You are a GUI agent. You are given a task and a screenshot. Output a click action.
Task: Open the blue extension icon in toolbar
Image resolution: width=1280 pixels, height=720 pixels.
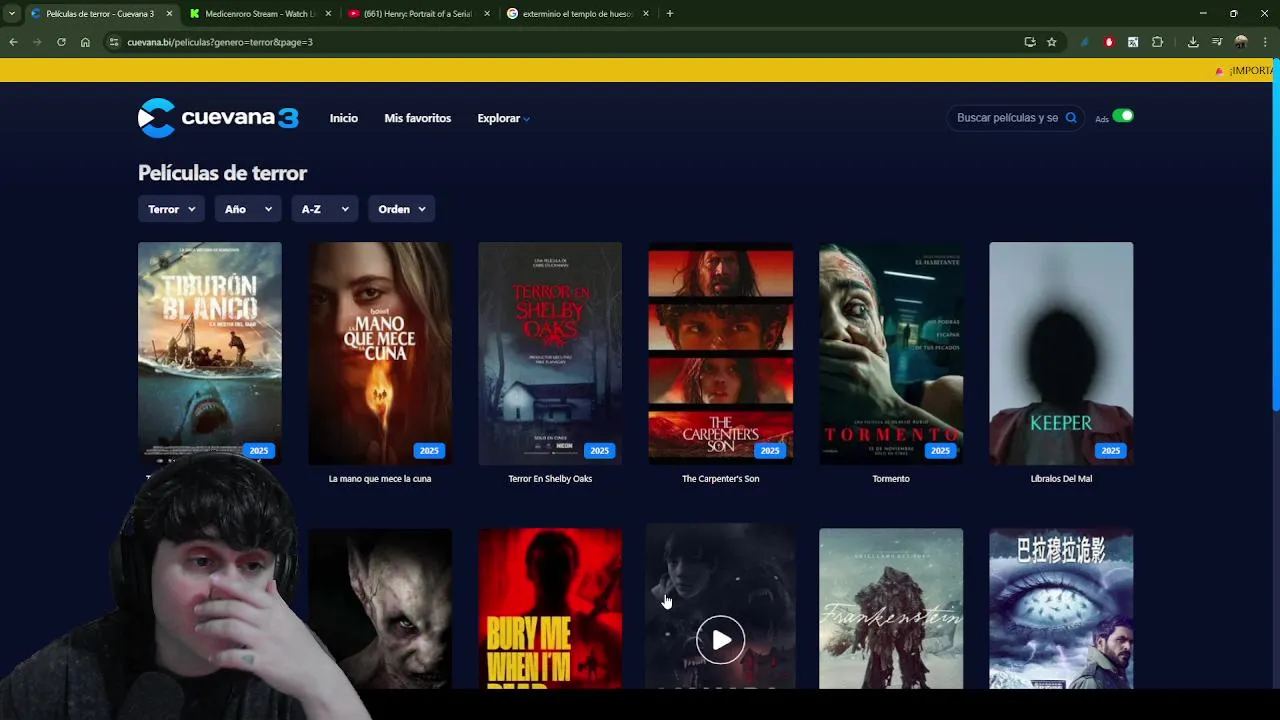pos(1085,42)
